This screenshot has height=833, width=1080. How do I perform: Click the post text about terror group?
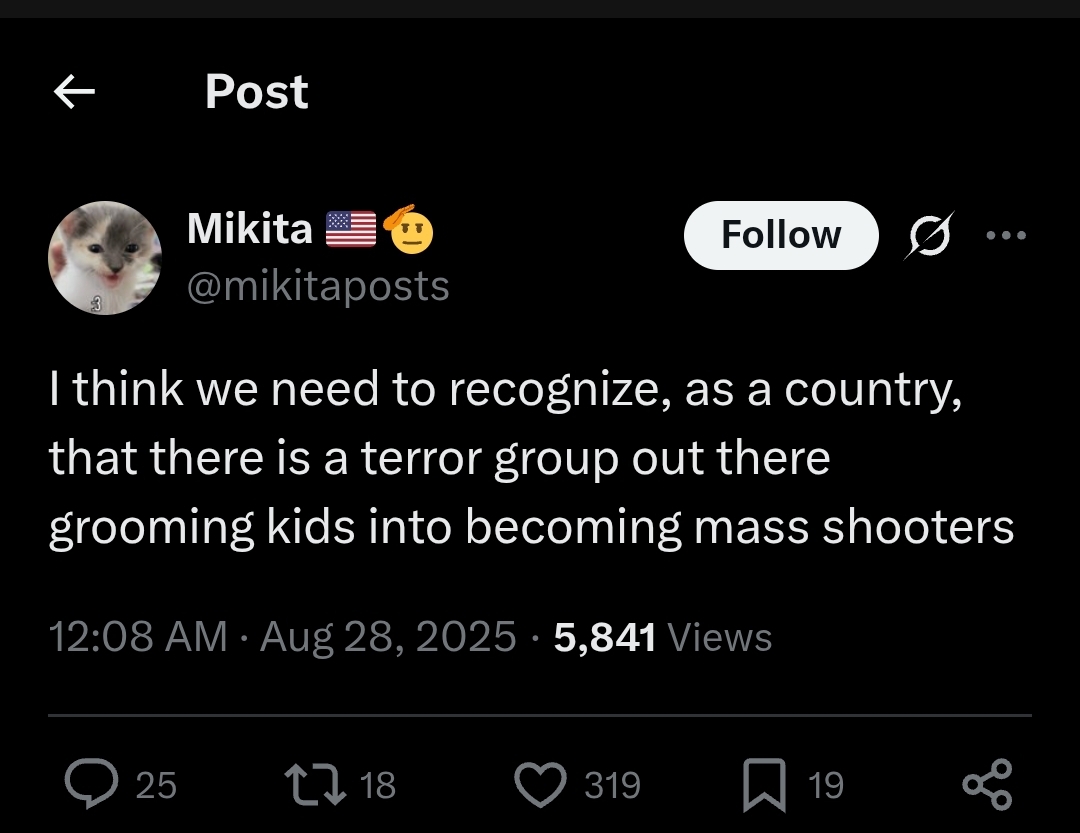[530, 460]
